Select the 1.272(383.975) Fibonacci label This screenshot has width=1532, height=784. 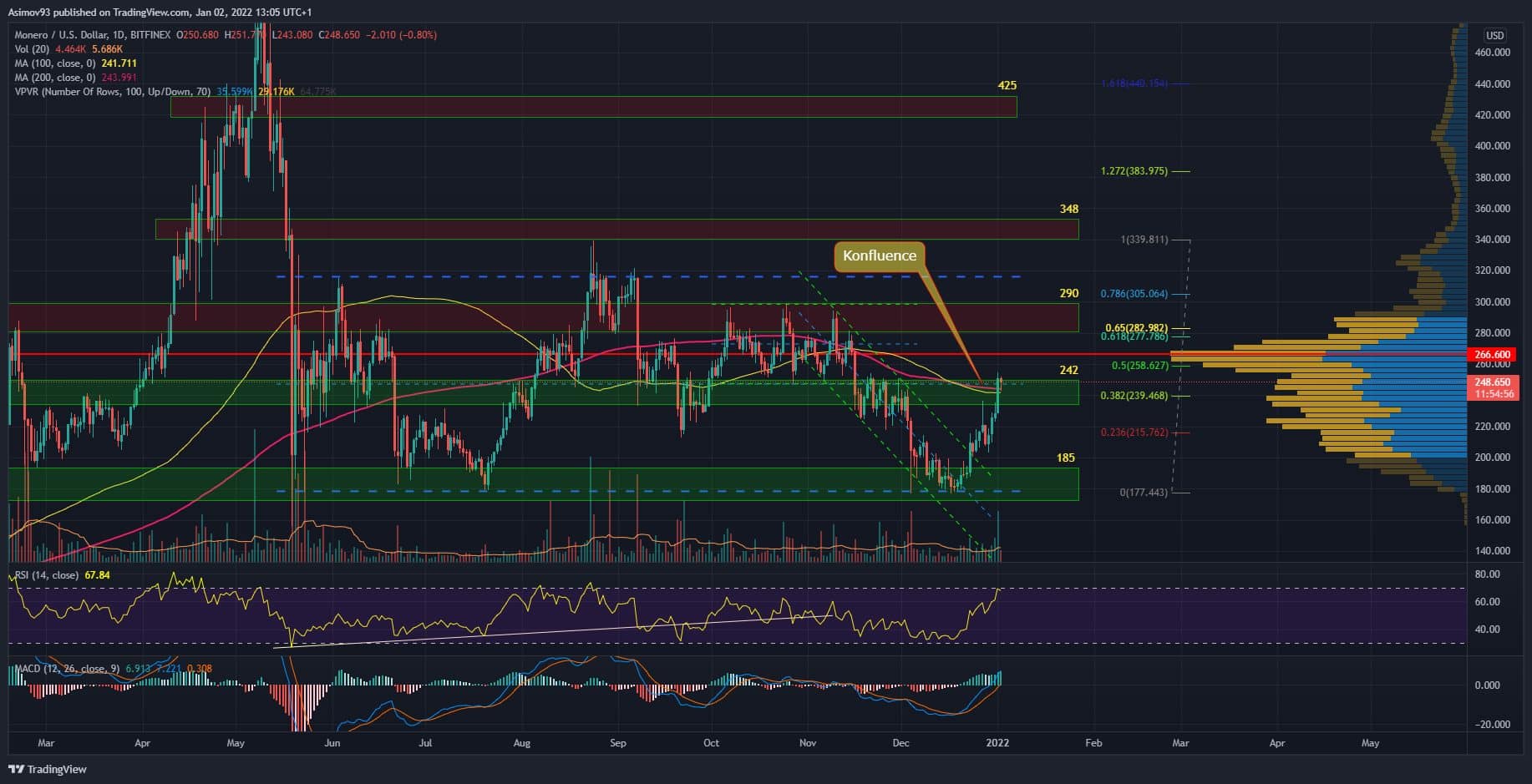click(x=1134, y=171)
